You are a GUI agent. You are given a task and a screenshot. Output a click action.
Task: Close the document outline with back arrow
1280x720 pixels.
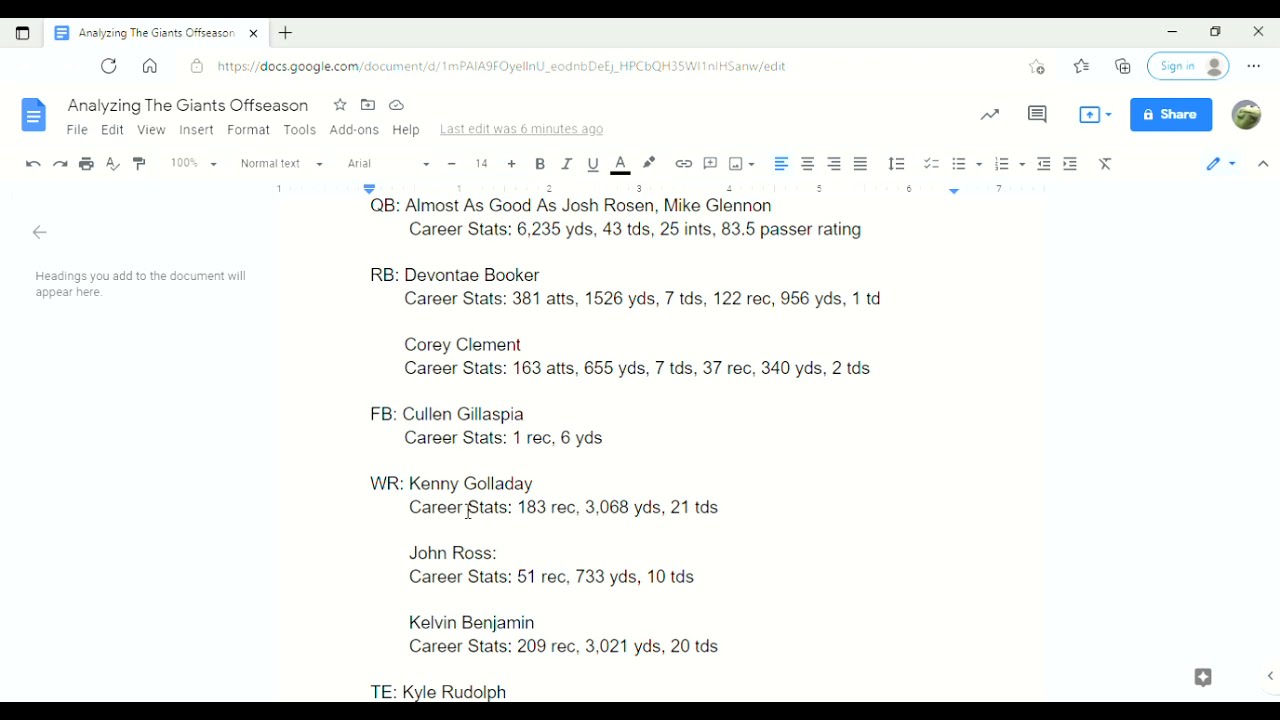coord(40,233)
